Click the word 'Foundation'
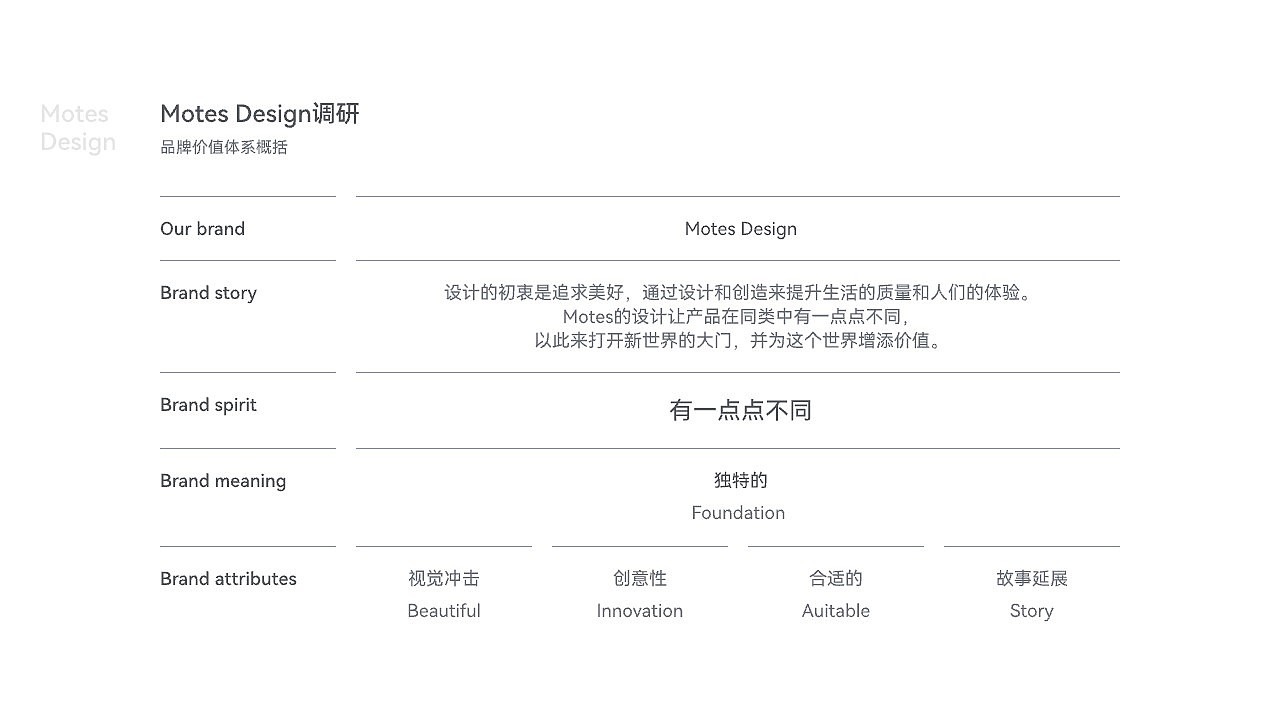Screen dimensions: 1280x720 (738, 513)
